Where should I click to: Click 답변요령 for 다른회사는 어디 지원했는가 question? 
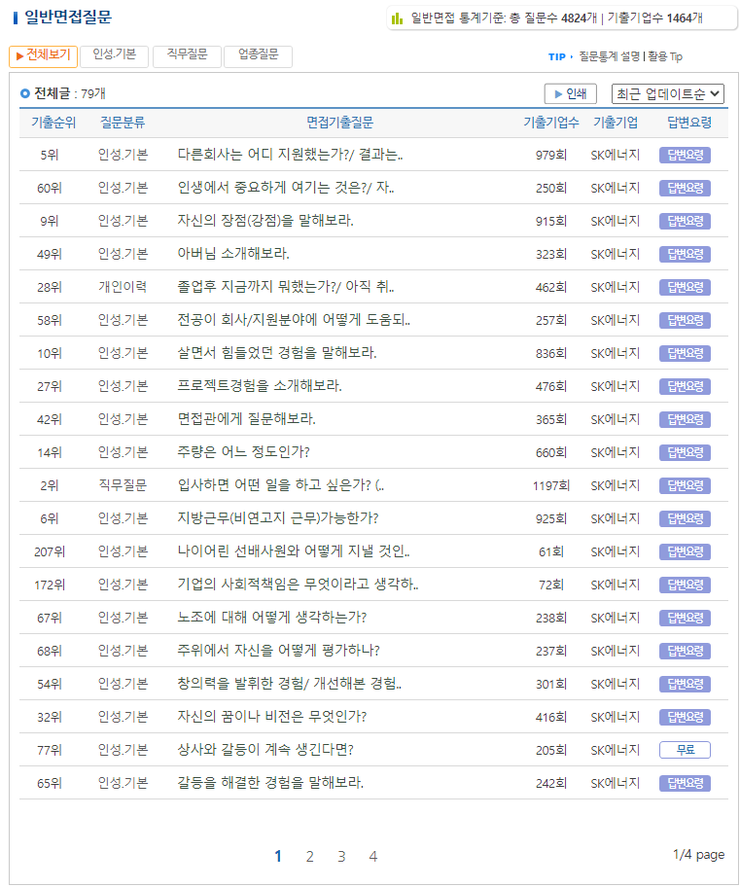point(684,155)
